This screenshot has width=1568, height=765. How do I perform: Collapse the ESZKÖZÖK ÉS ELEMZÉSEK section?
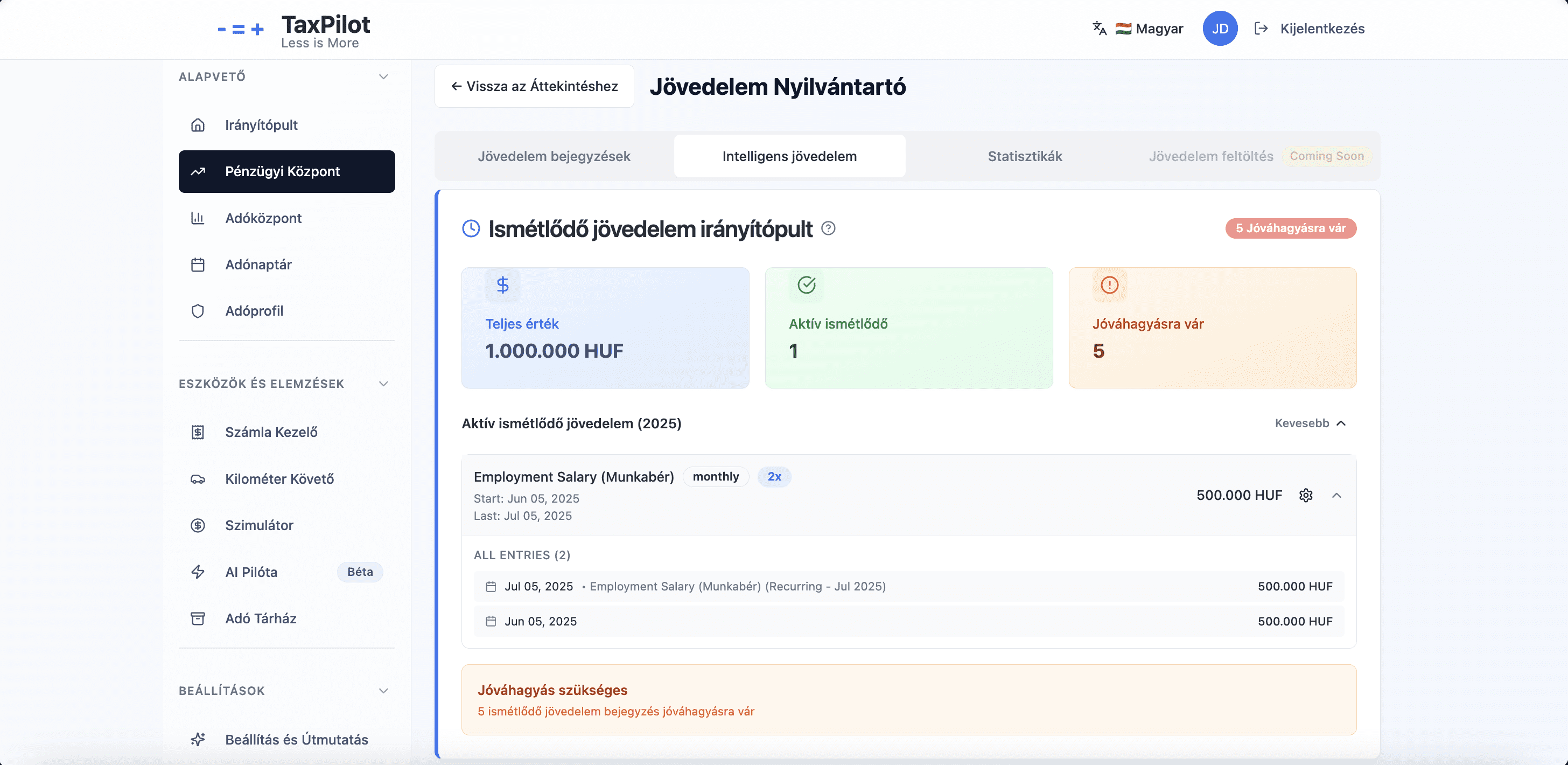(383, 384)
